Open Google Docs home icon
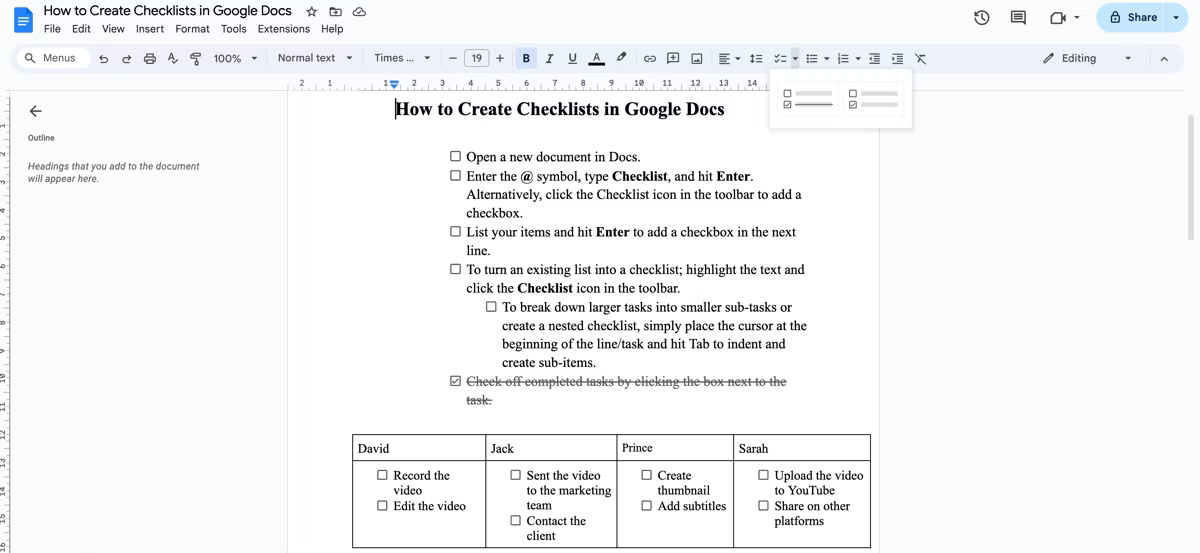Image resolution: width=1200 pixels, height=553 pixels. [23, 19]
